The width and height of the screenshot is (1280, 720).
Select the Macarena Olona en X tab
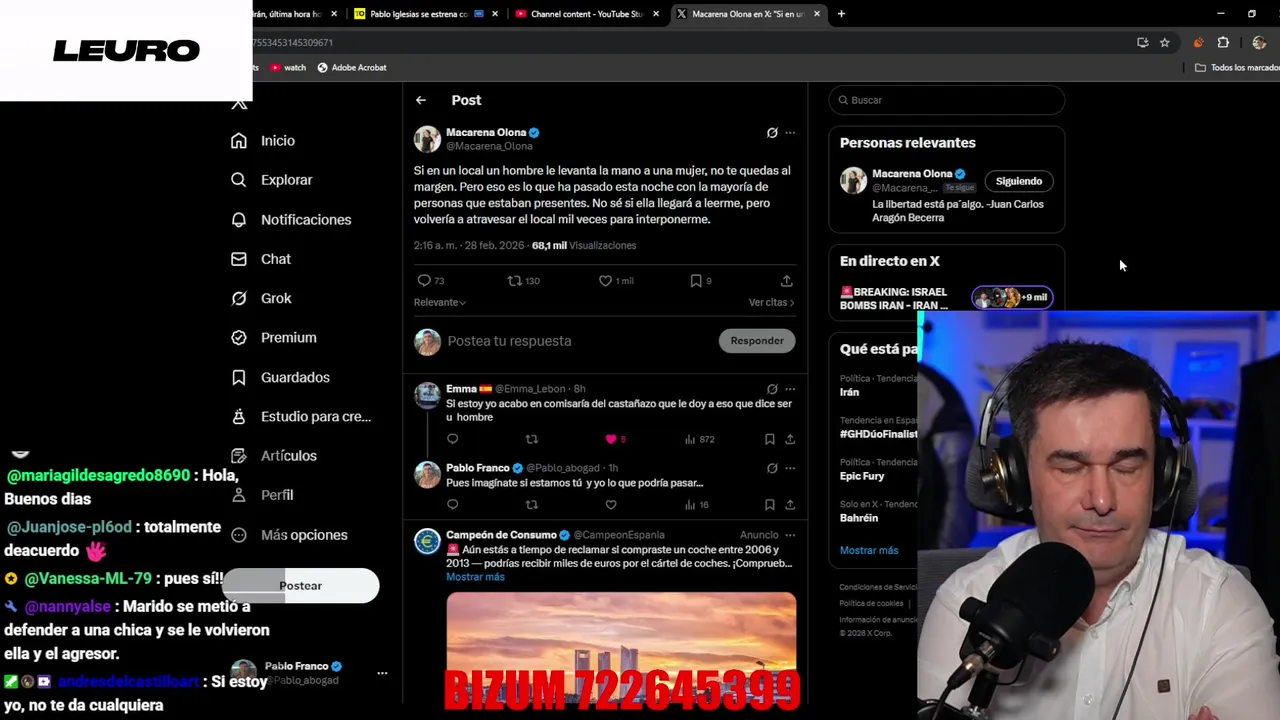[x=747, y=14]
